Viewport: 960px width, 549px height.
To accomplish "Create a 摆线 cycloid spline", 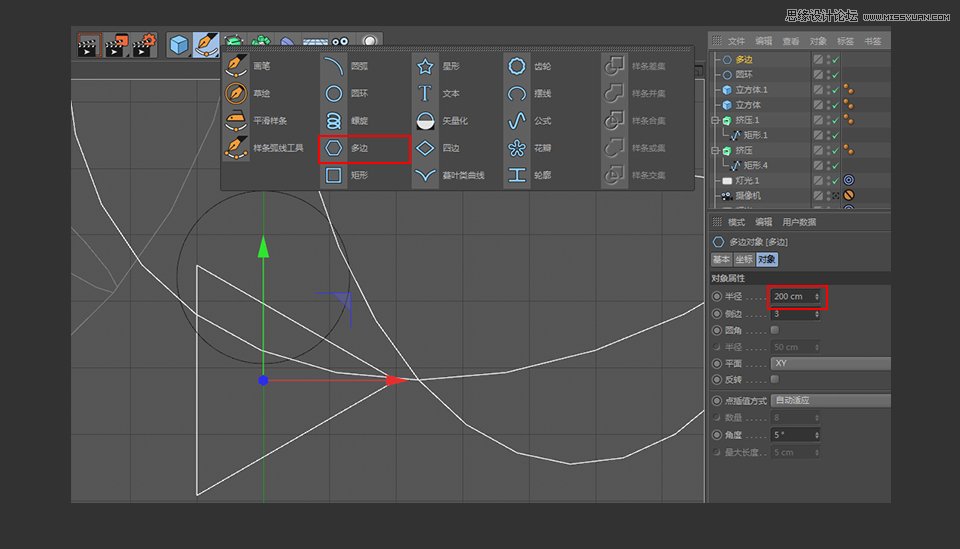I will [x=529, y=93].
